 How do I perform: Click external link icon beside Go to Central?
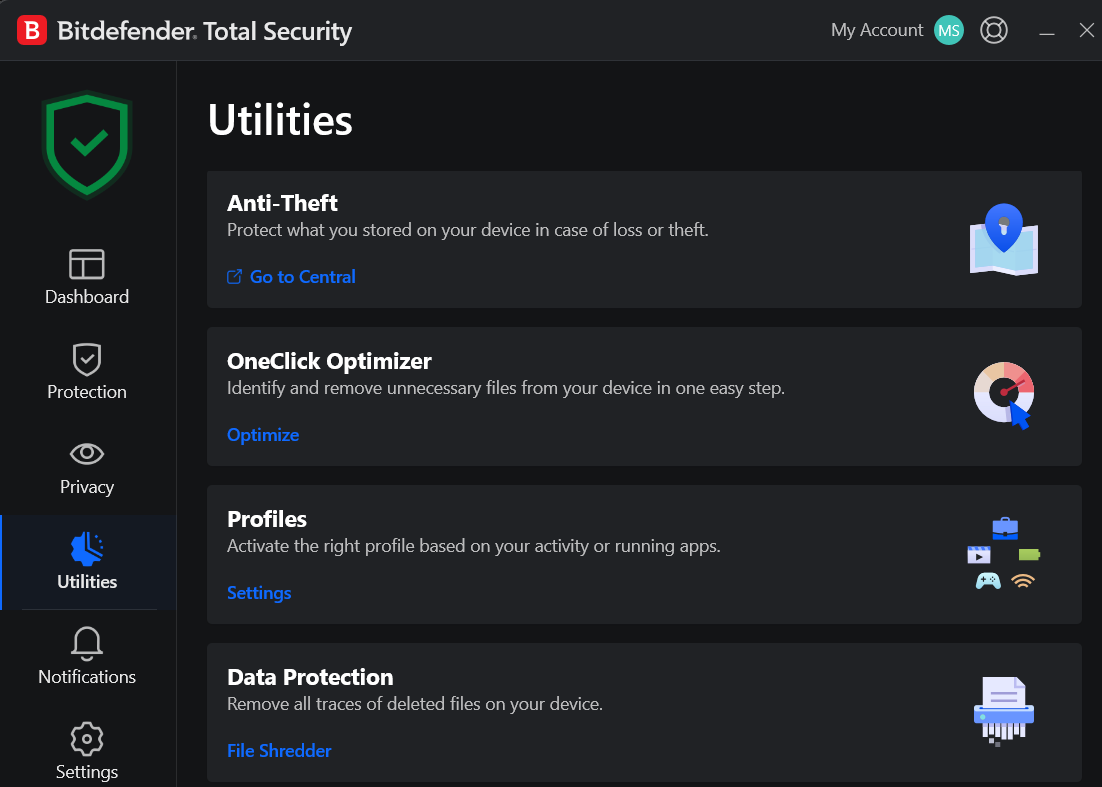234,277
